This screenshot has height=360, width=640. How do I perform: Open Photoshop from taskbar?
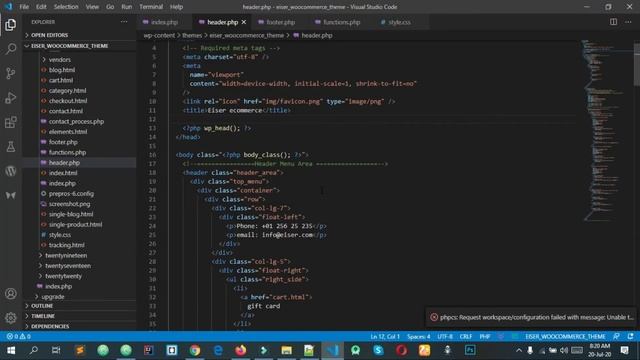click(470, 350)
